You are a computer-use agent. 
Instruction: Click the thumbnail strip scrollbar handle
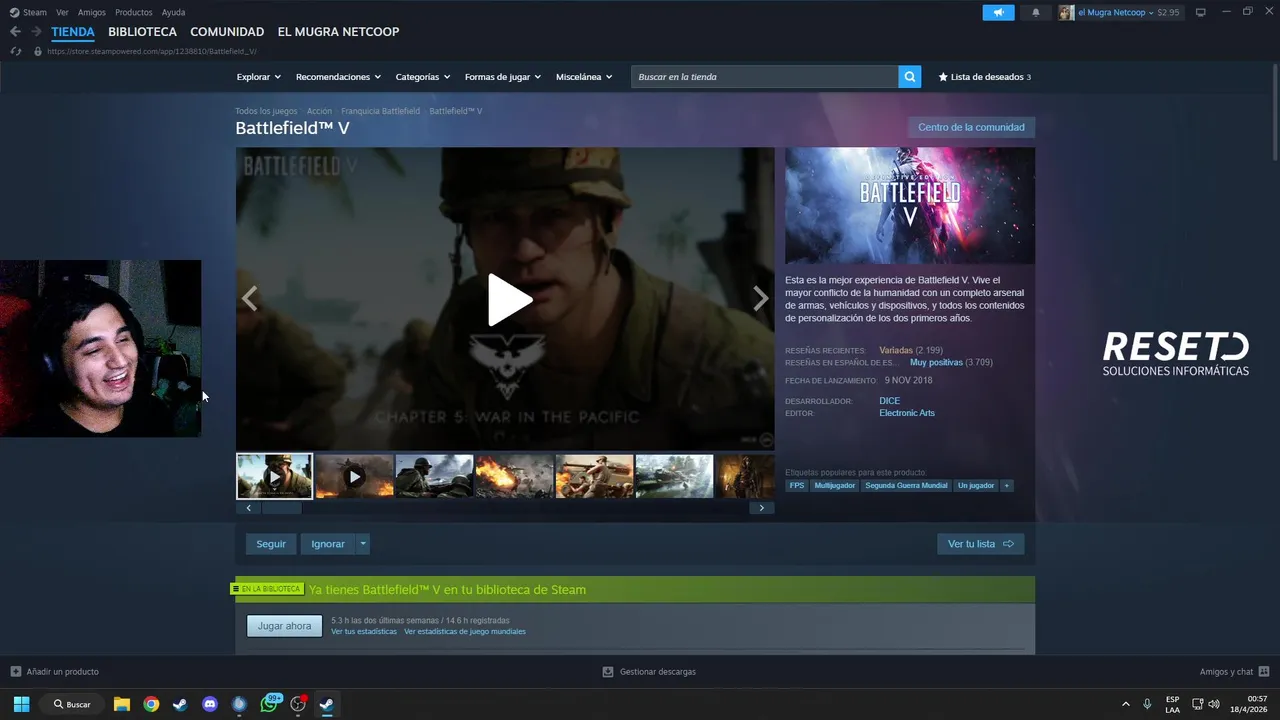(281, 508)
